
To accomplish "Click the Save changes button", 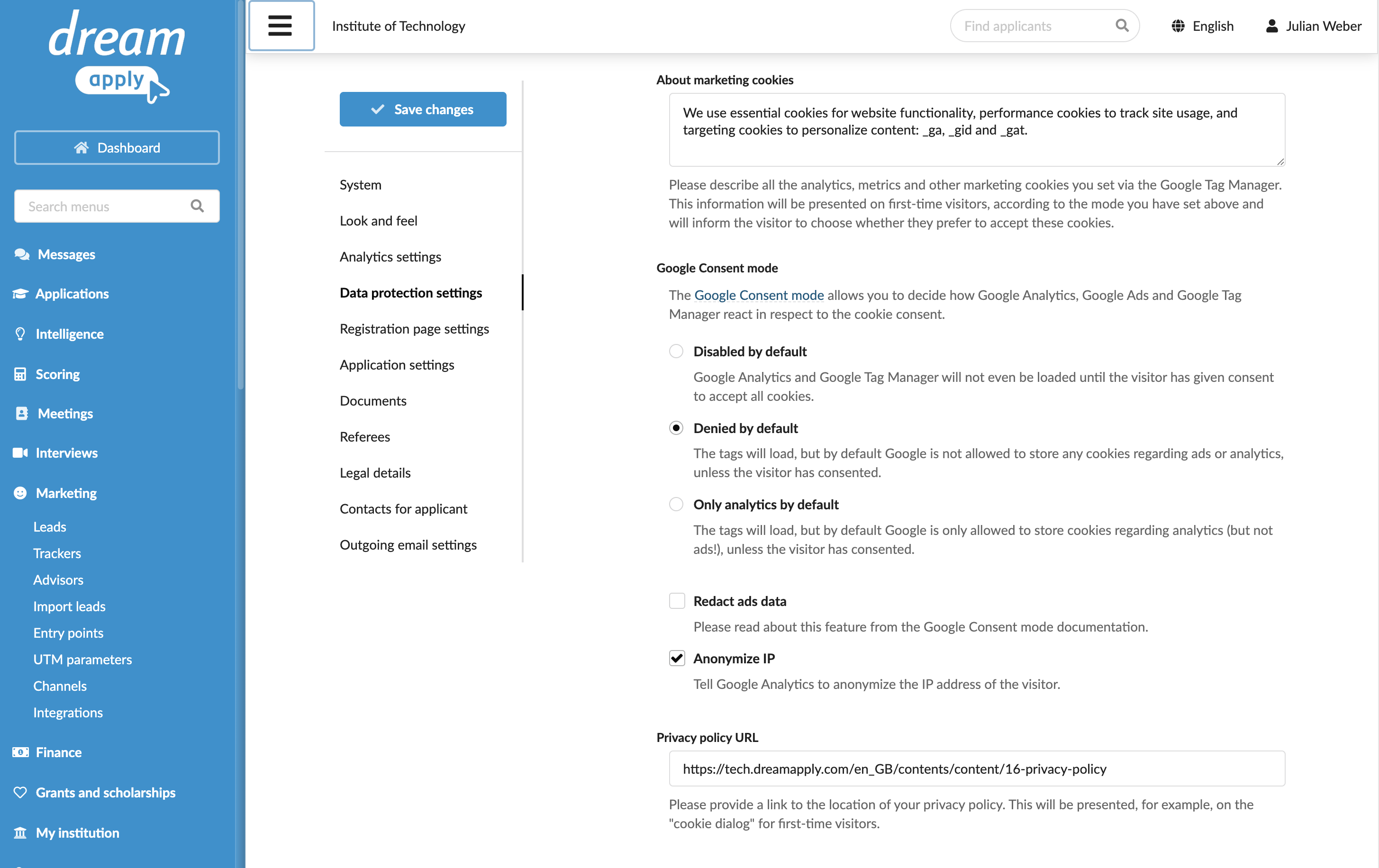I will point(423,109).
